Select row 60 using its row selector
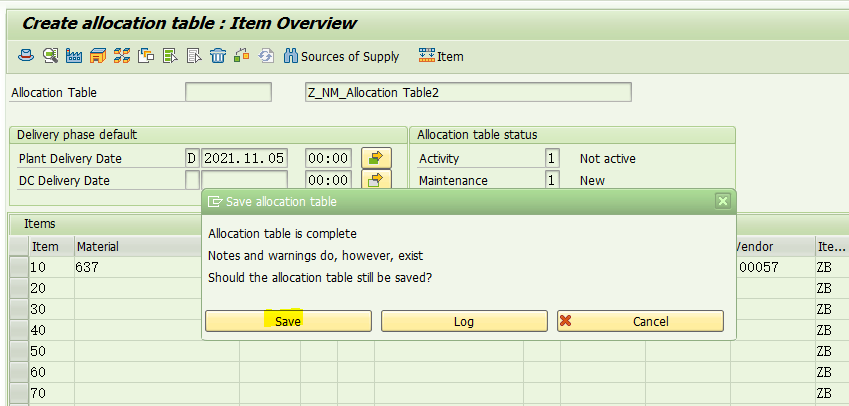The height and width of the screenshot is (406, 849). (x=19, y=372)
